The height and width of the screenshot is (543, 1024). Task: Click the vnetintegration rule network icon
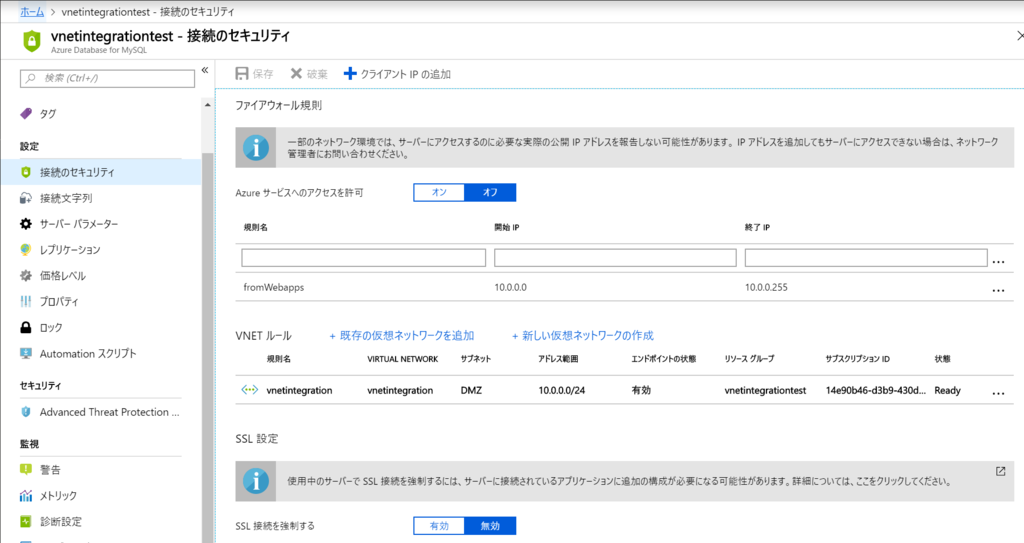pyautogui.click(x=249, y=390)
